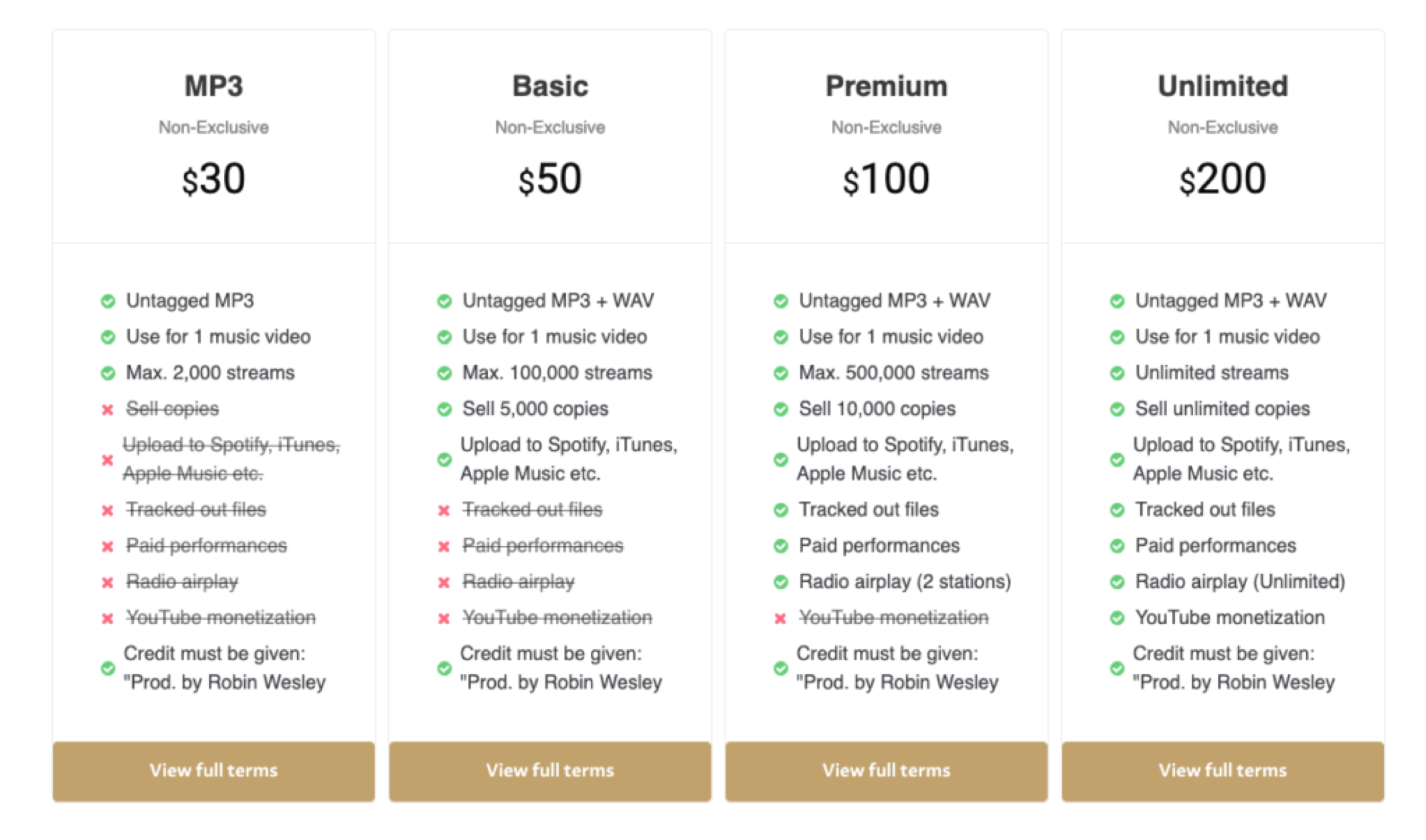Click green check beside Sell 5,000 copies
1426x840 pixels.
[x=444, y=409]
